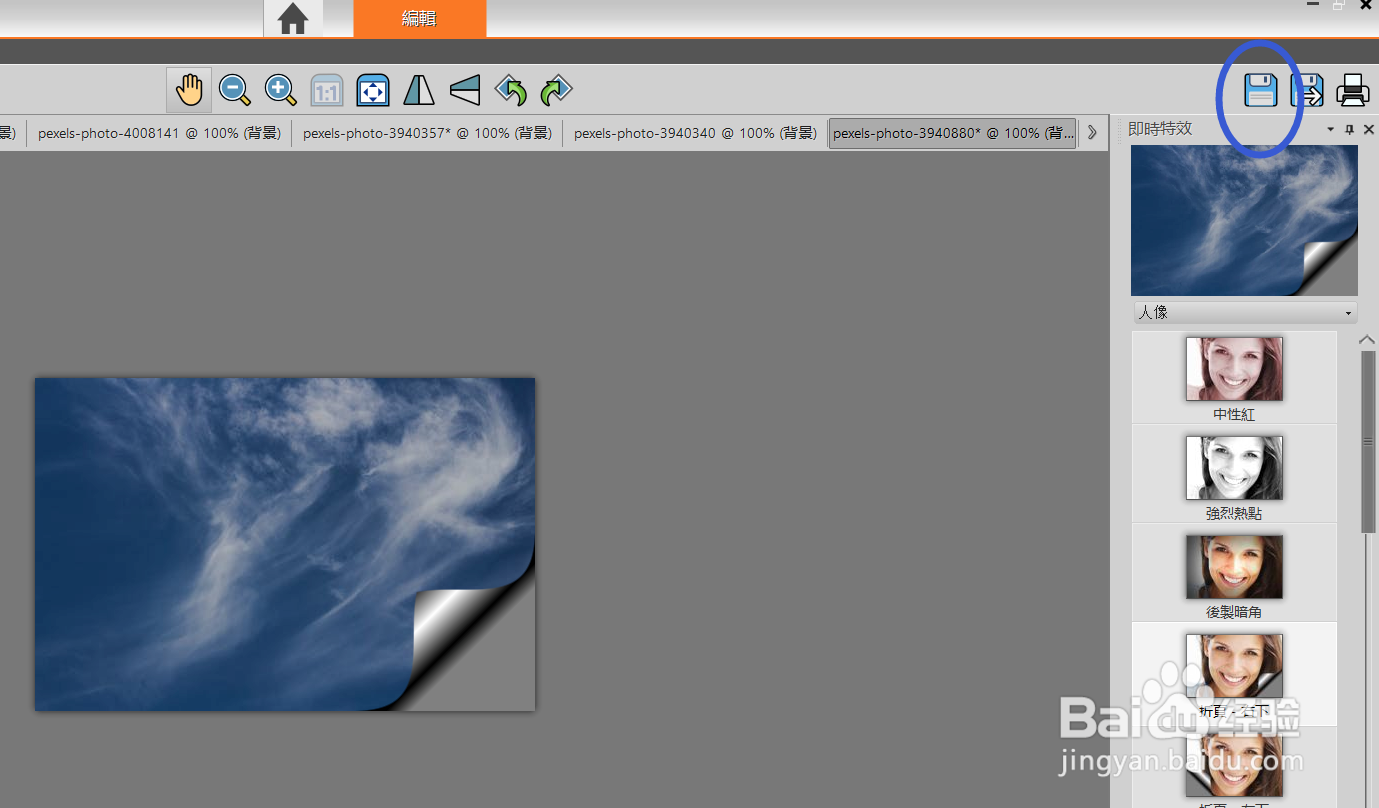Fit image to window
1379x808 pixels.
373,91
